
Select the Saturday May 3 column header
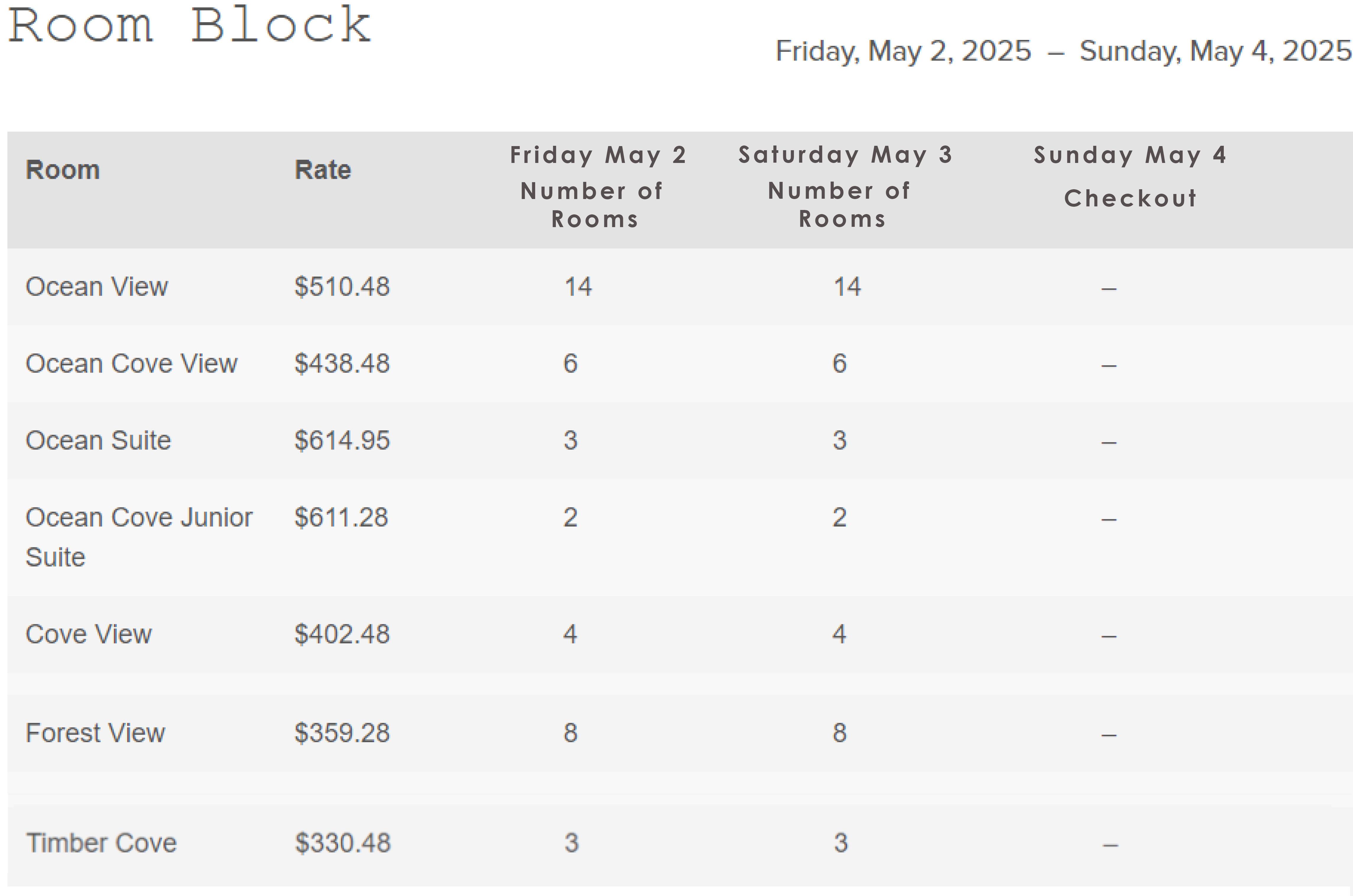[845, 156]
